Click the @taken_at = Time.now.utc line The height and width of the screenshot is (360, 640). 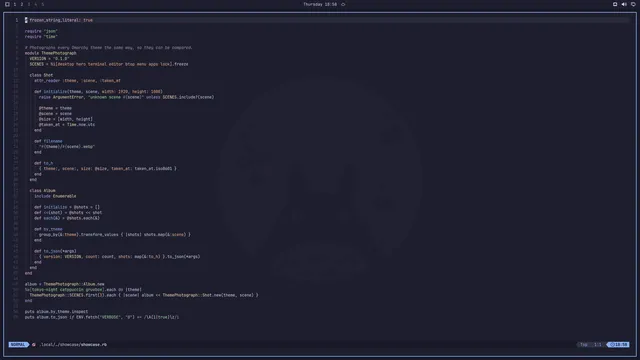pyautogui.click(x=67, y=124)
